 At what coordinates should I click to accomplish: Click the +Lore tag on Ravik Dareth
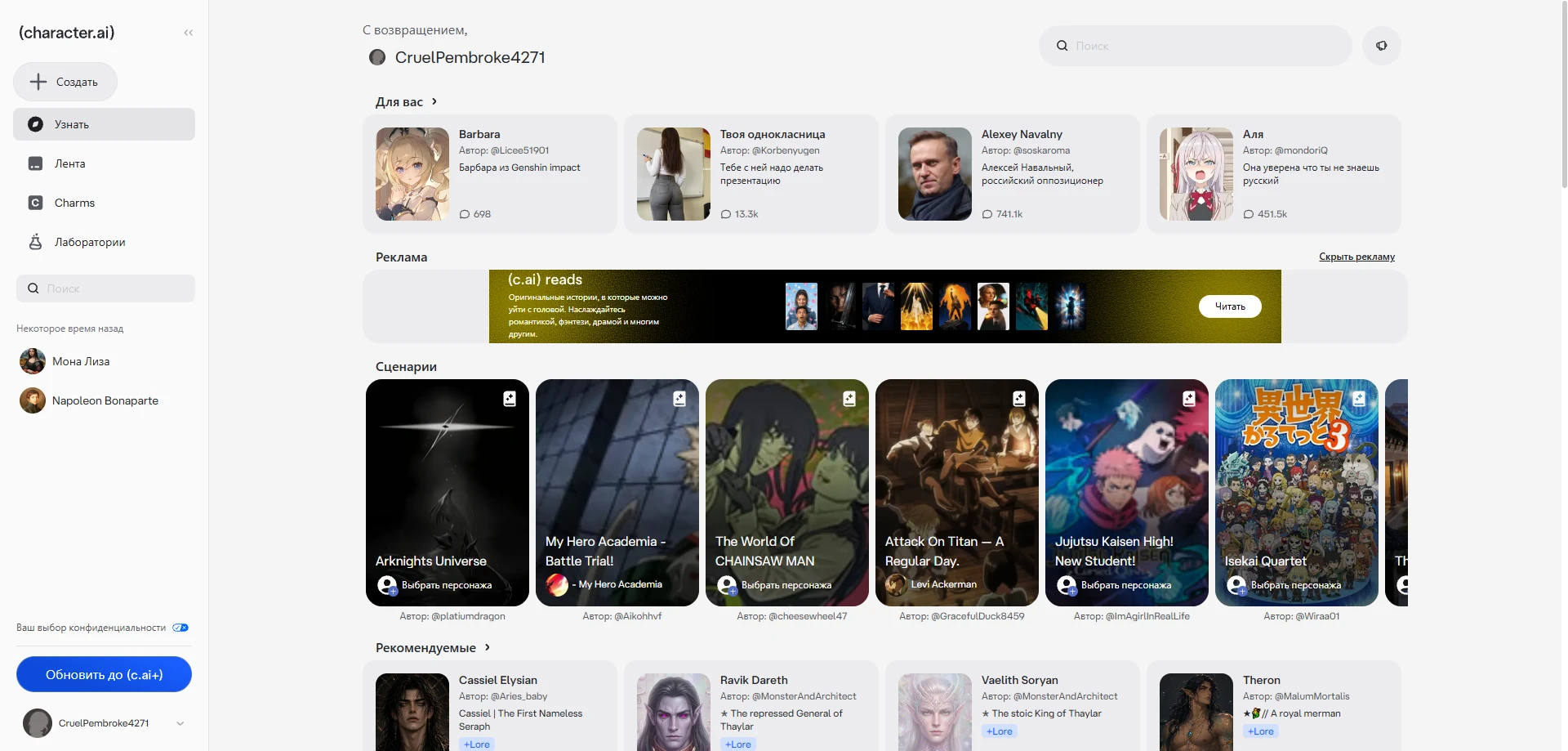pos(738,744)
